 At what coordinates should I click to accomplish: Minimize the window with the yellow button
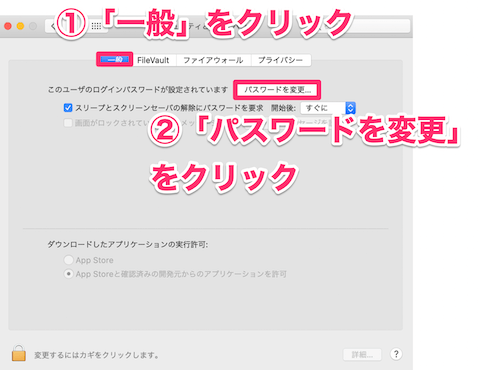20,26
